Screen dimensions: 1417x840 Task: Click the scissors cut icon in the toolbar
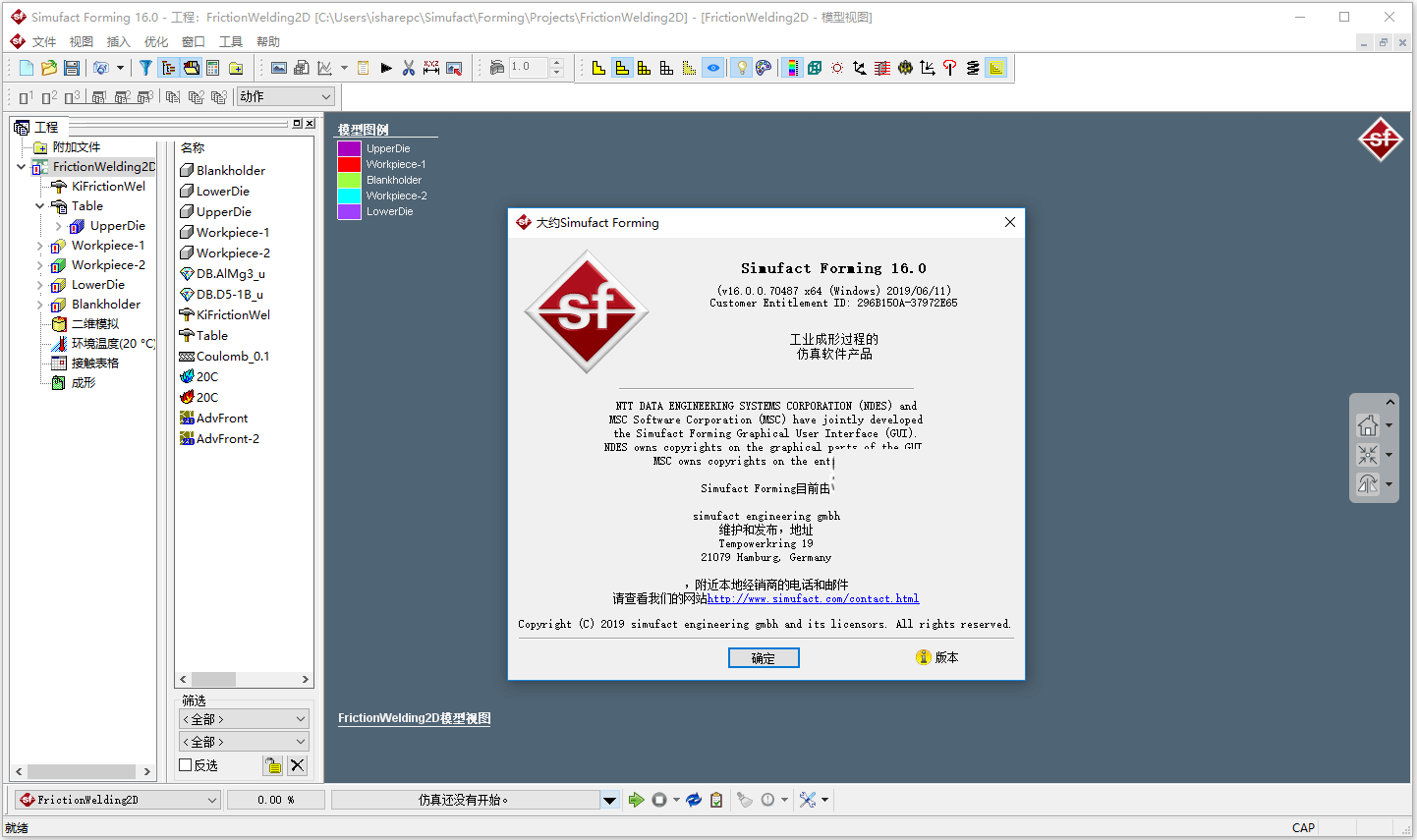pyautogui.click(x=409, y=68)
